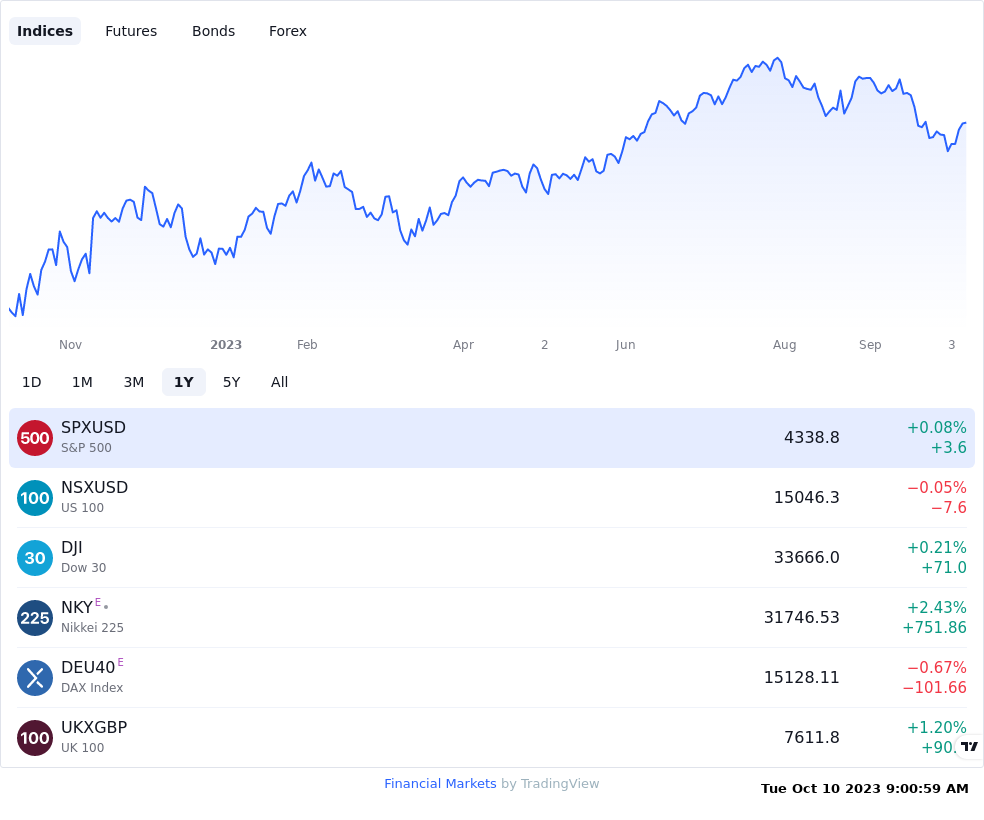The height and width of the screenshot is (820, 984).
Task: Click the Apr label on the chart axis
Action: pos(463,345)
